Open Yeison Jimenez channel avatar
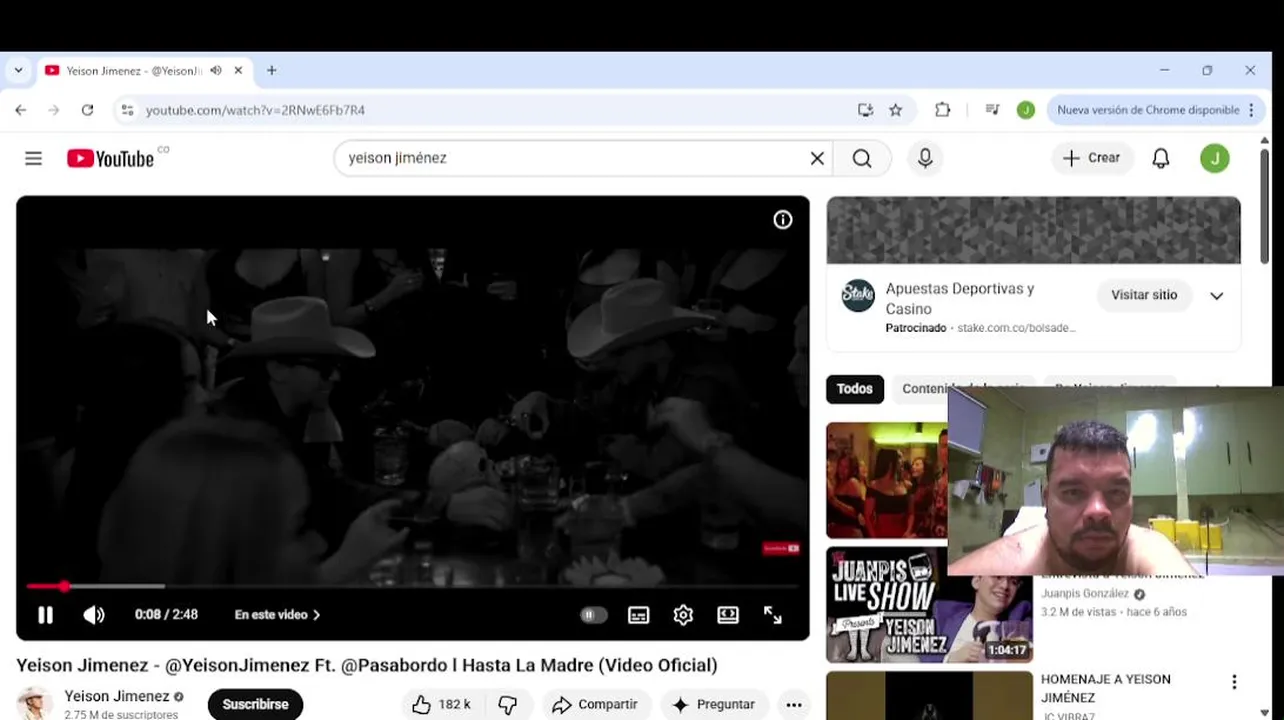Viewport: 1284px width, 720px height. point(34,703)
